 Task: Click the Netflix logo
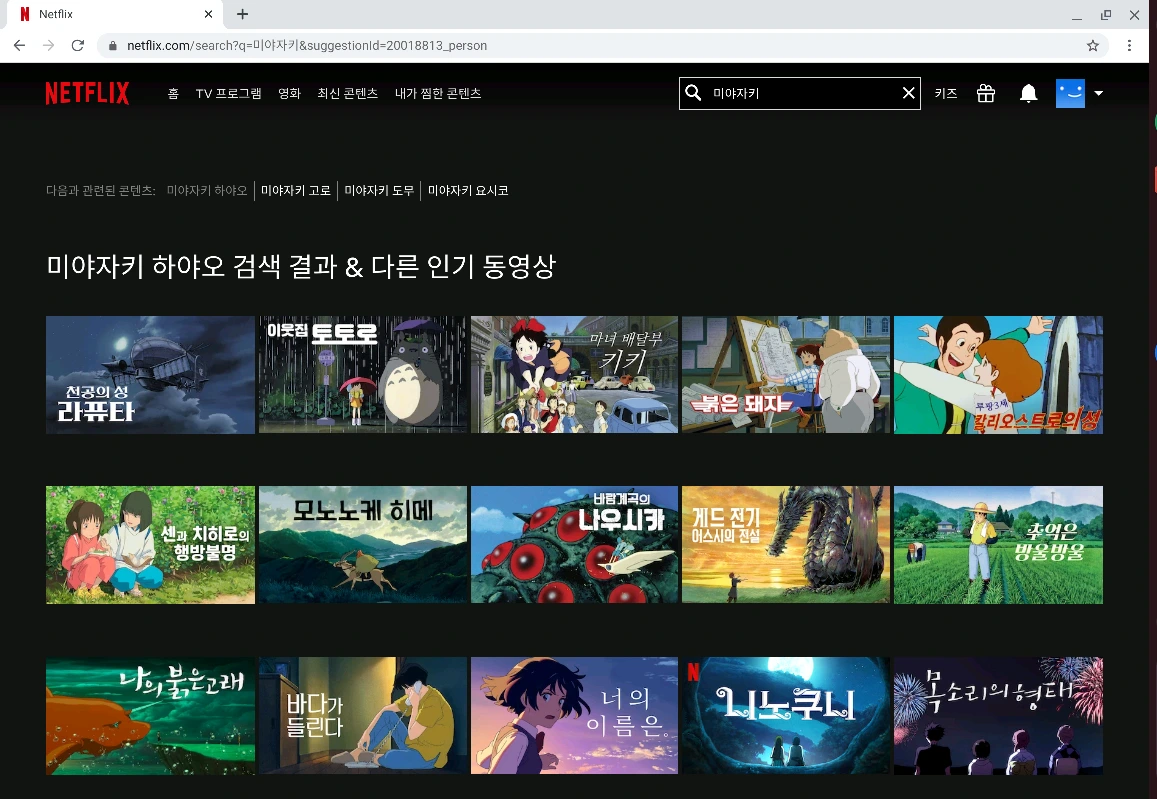[87, 93]
